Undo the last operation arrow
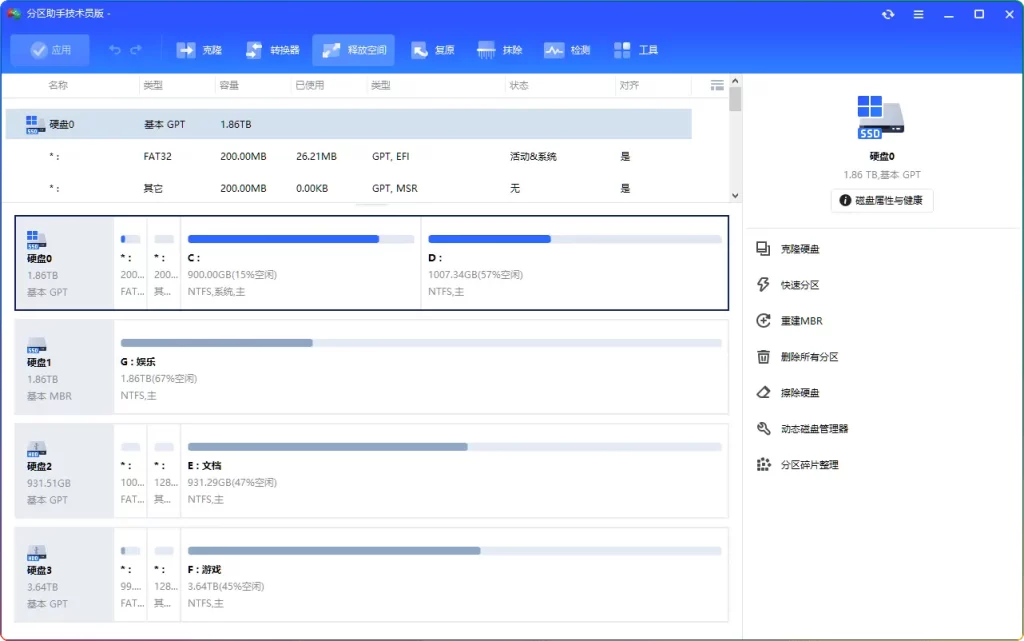 point(115,50)
